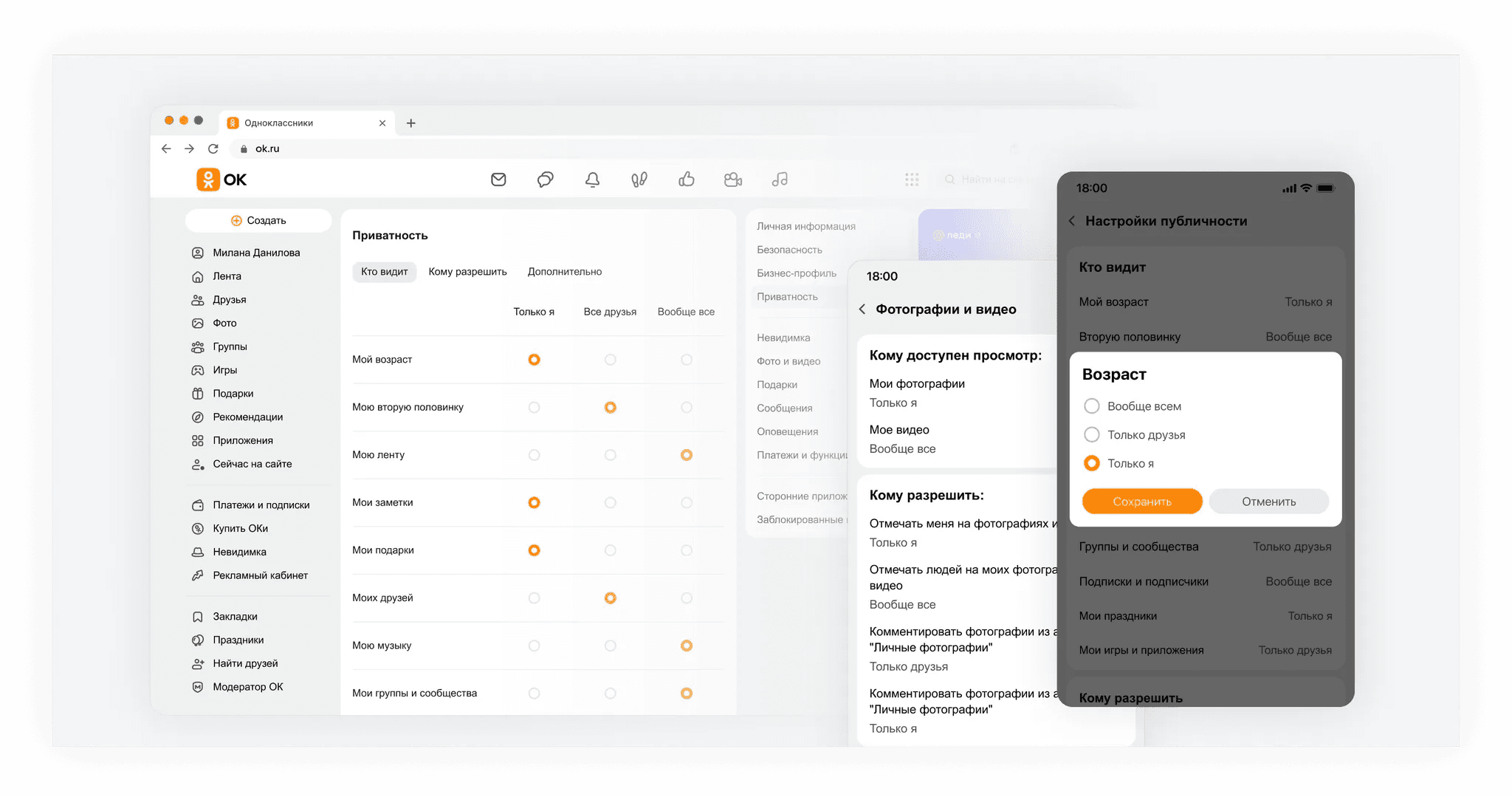Set Мои подарки to Все друзья
This screenshot has width=1512, height=797.
pyautogui.click(x=611, y=550)
